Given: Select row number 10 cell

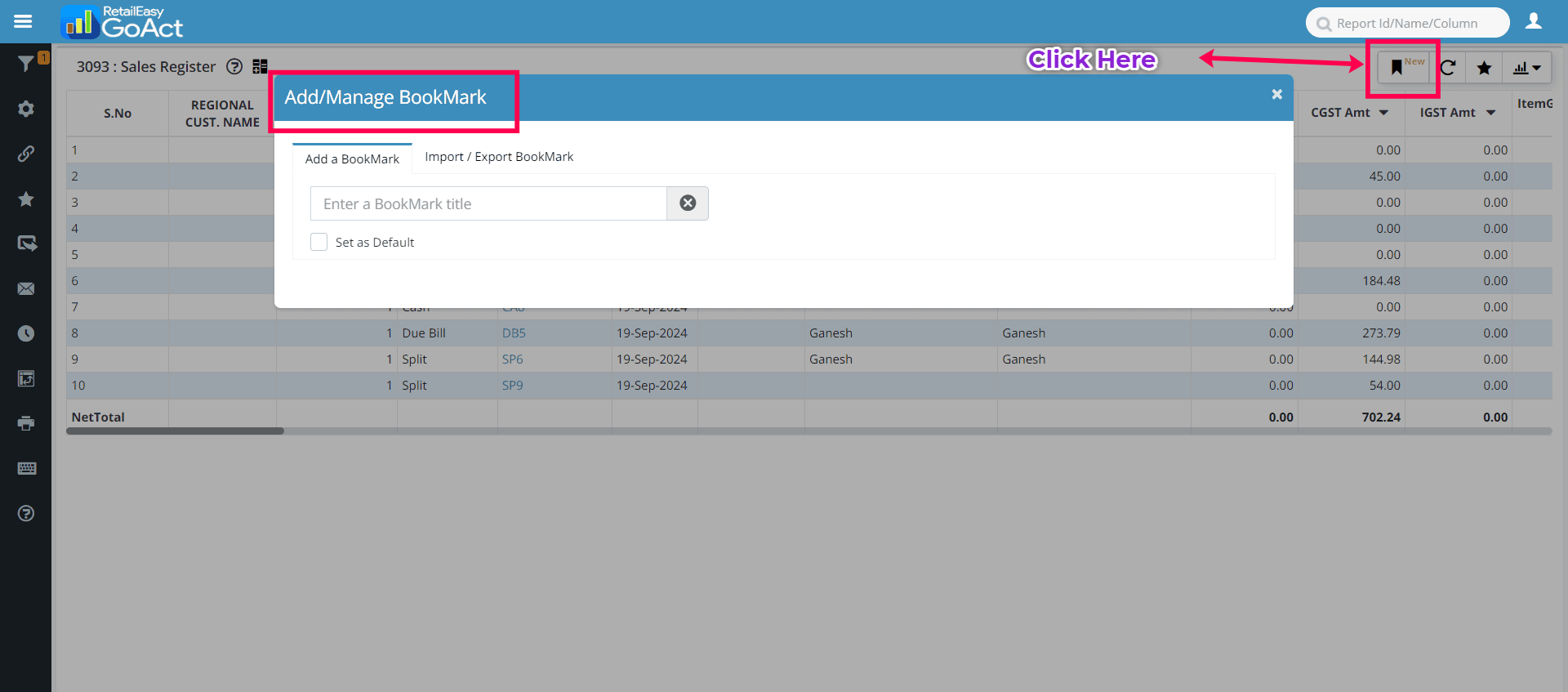Looking at the screenshot, I should coord(118,386).
